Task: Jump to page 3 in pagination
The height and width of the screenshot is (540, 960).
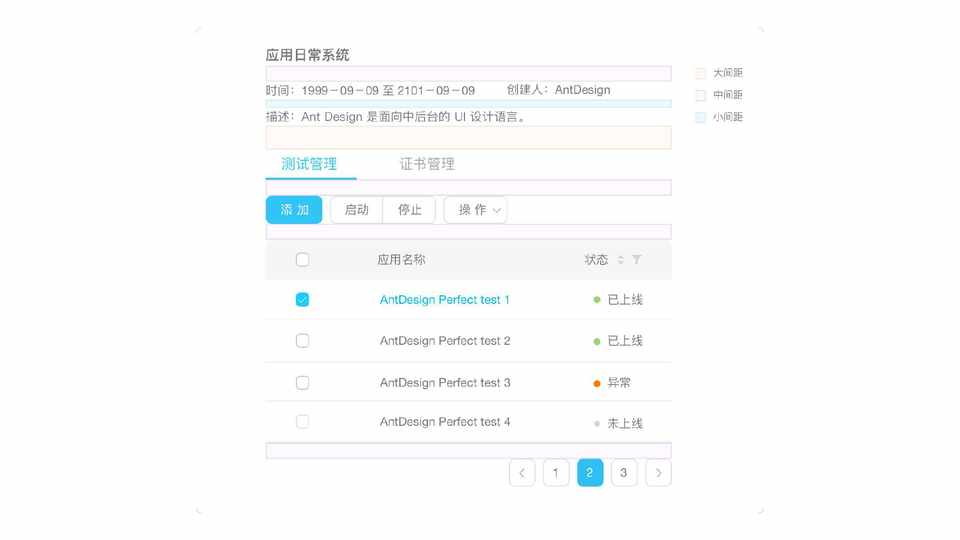Action: [x=624, y=473]
